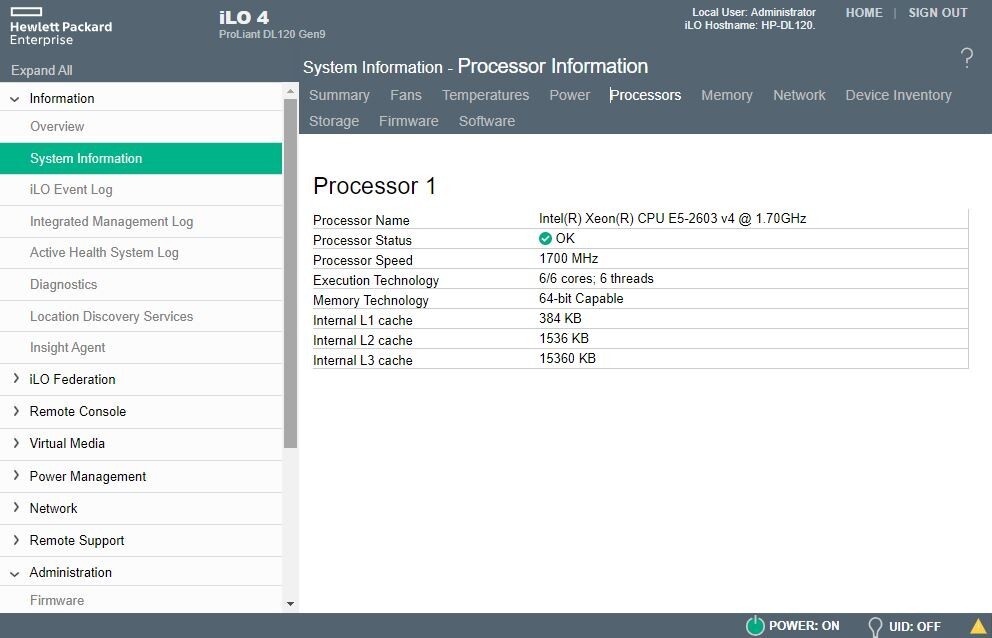The height and width of the screenshot is (638, 992).
Task: Expand the Remote Support section
Action: (x=16, y=540)
